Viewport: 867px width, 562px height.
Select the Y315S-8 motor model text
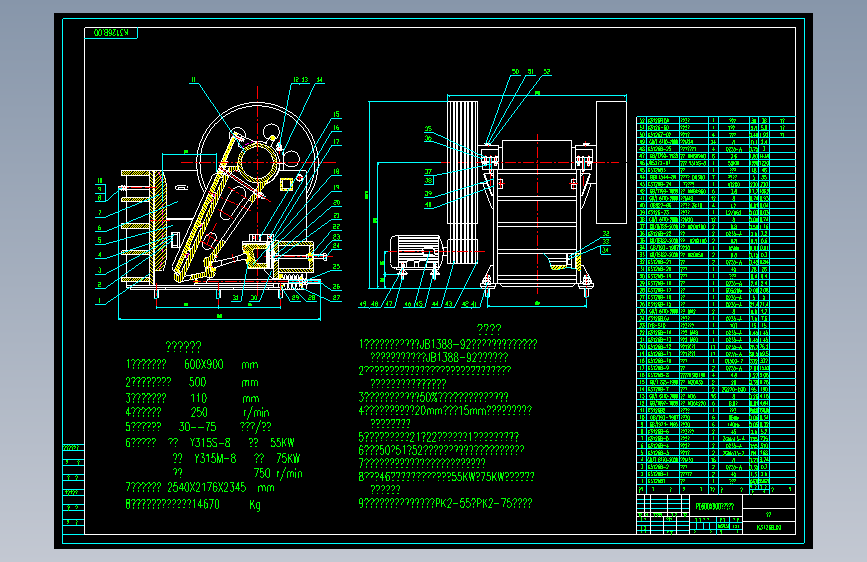[210, 443]
